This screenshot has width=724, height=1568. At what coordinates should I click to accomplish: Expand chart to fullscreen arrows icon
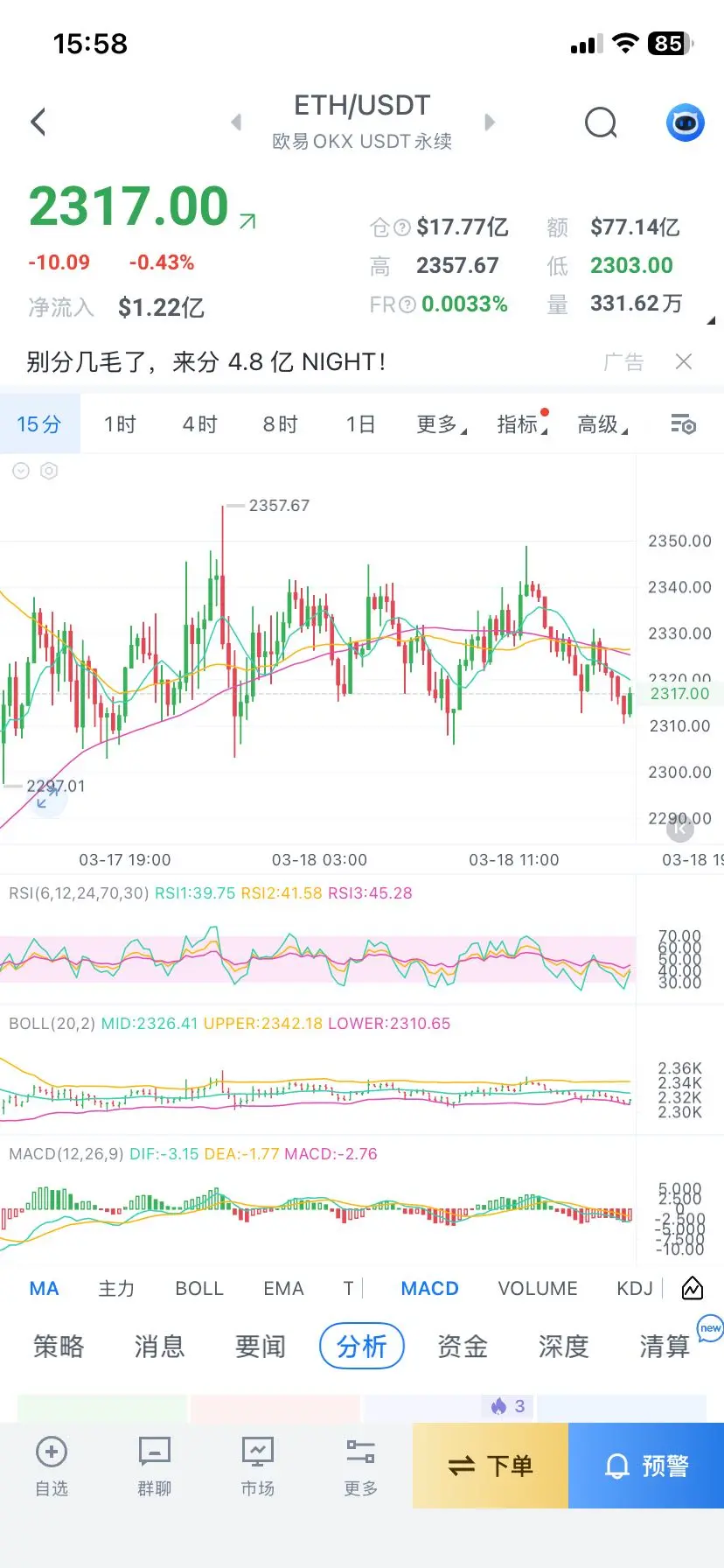coord(47,797)
